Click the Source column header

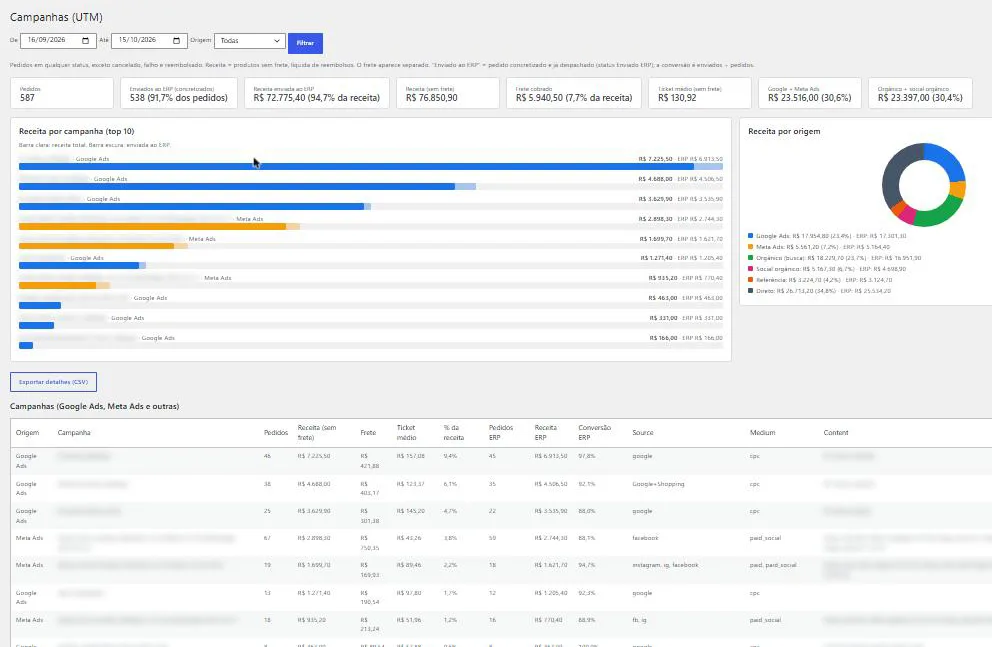[643, 433]
